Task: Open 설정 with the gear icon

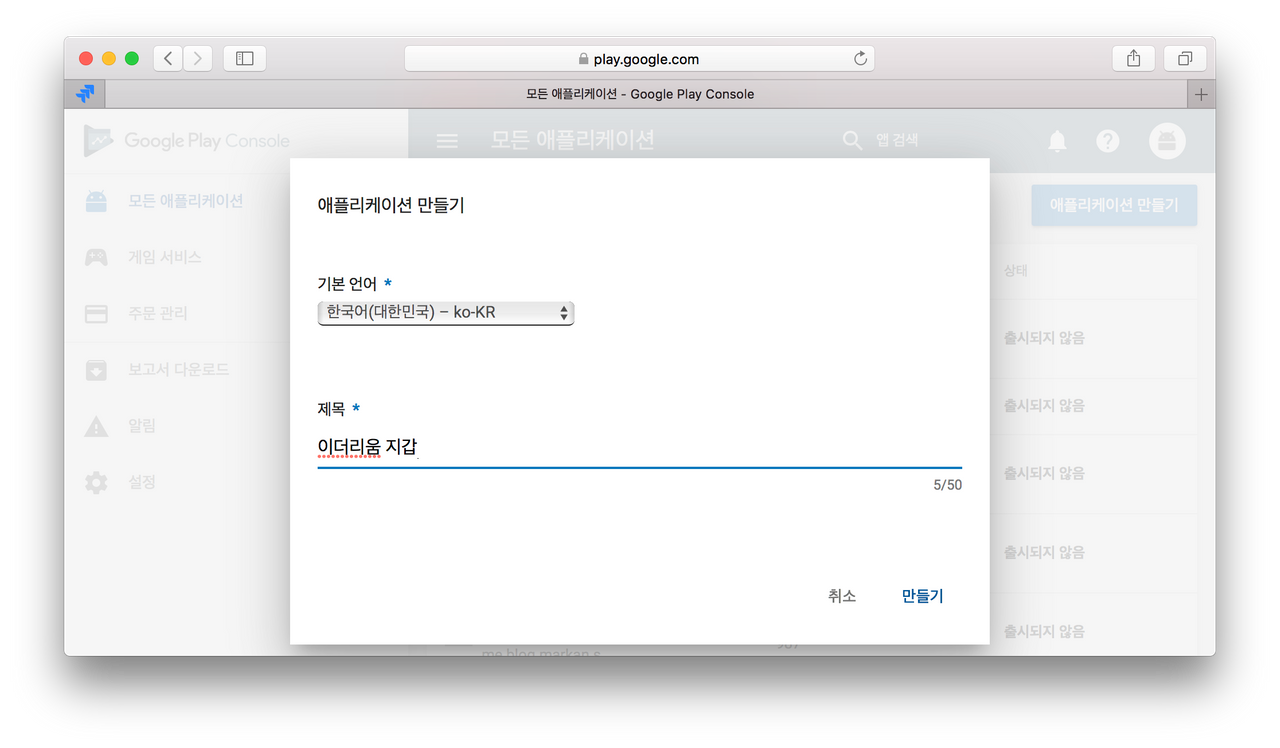Action: click(95, 481)
